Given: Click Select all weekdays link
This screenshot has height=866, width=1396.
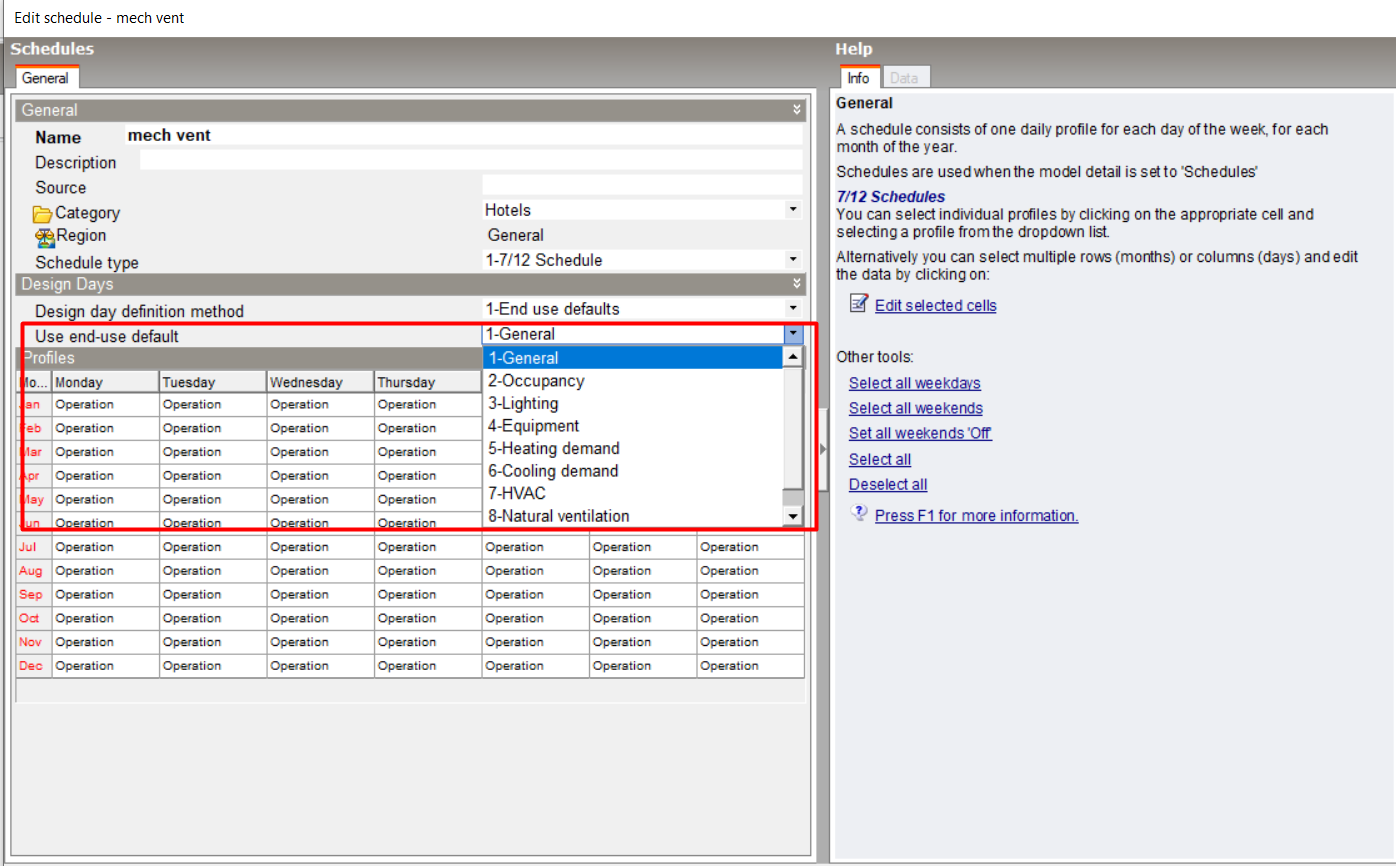Looking at the screenshot, I should click(914, 383).
